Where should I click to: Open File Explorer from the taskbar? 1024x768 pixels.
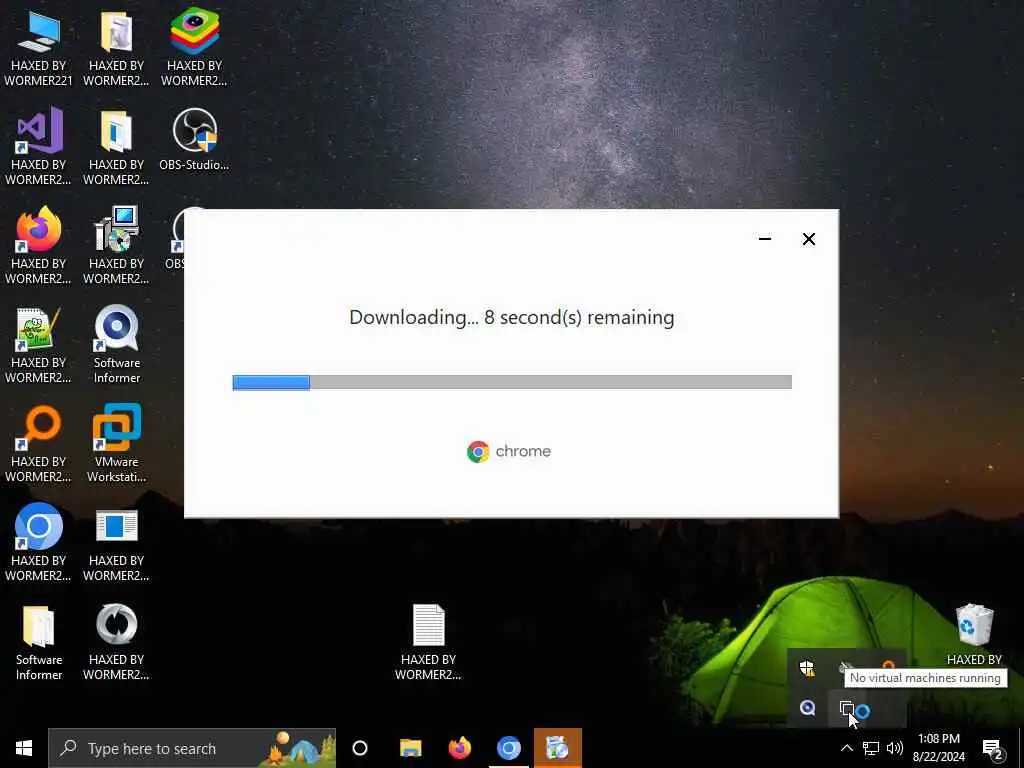[x=411, y=748]
